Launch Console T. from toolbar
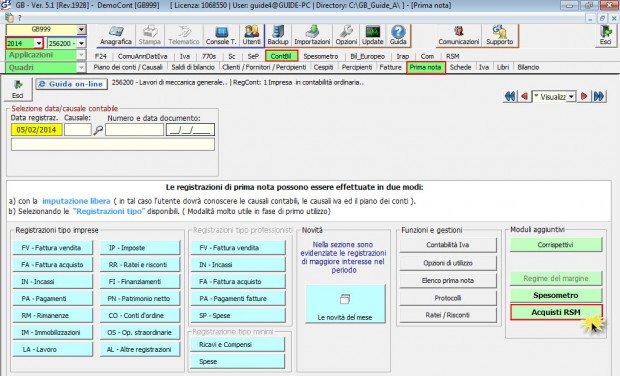620x376 pixels. [x=221, y=35]
